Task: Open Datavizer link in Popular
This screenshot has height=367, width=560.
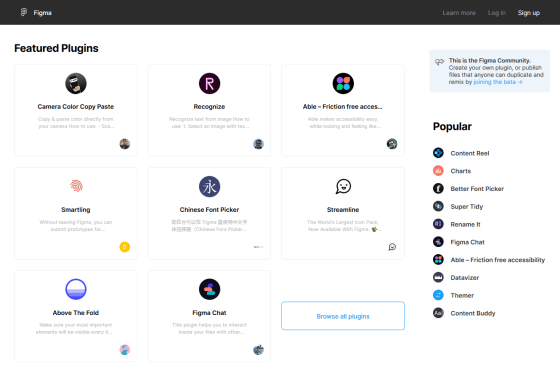Action: click(465, 278)
